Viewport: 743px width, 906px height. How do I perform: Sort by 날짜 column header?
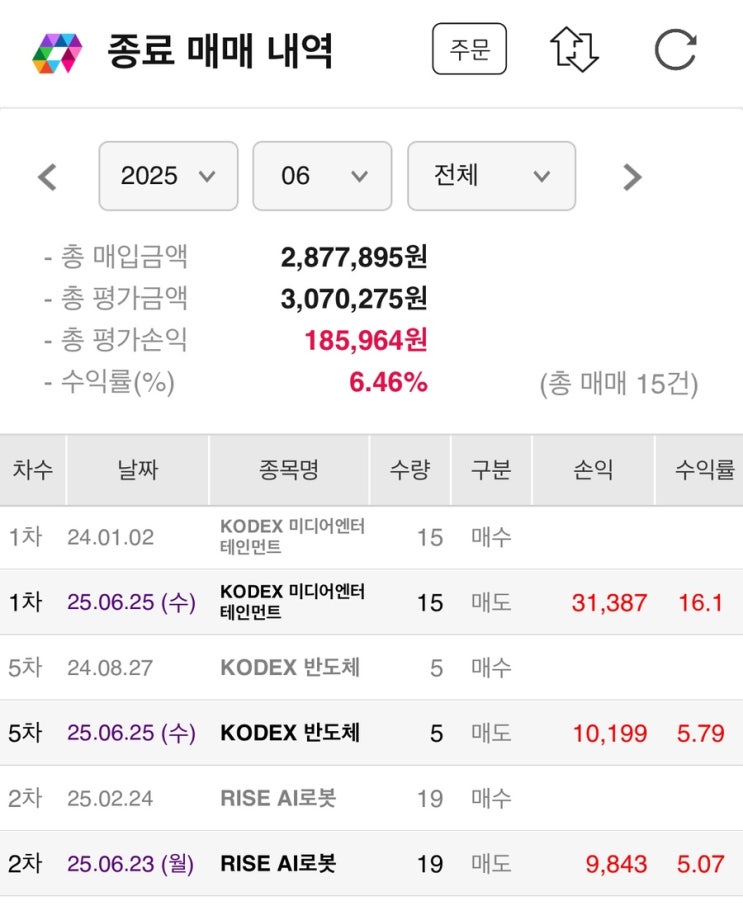point(137,470)
